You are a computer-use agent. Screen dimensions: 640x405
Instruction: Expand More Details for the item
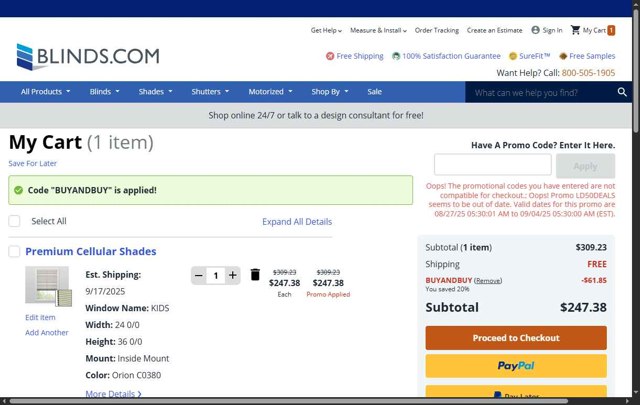coord(113,394)
